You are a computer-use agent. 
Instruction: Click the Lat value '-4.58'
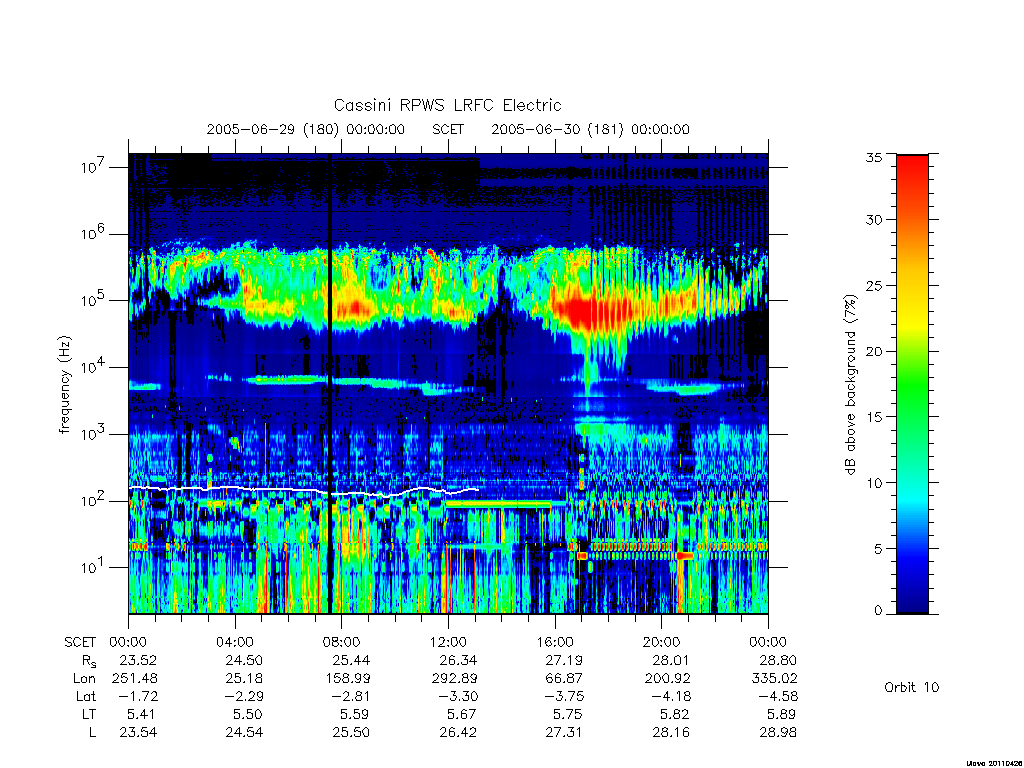click(778, 696)
